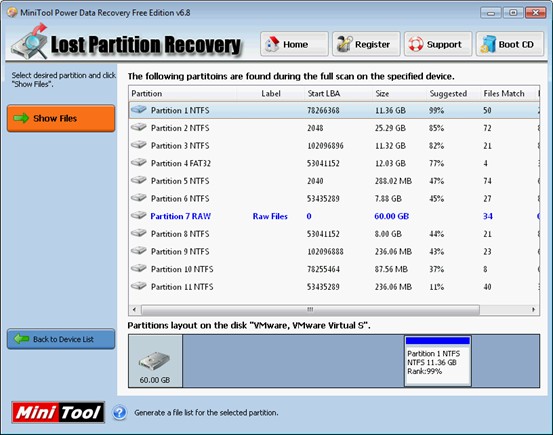
Task: Select the drive icon for Partition 5 NTFS
Action: coord(139,180)
